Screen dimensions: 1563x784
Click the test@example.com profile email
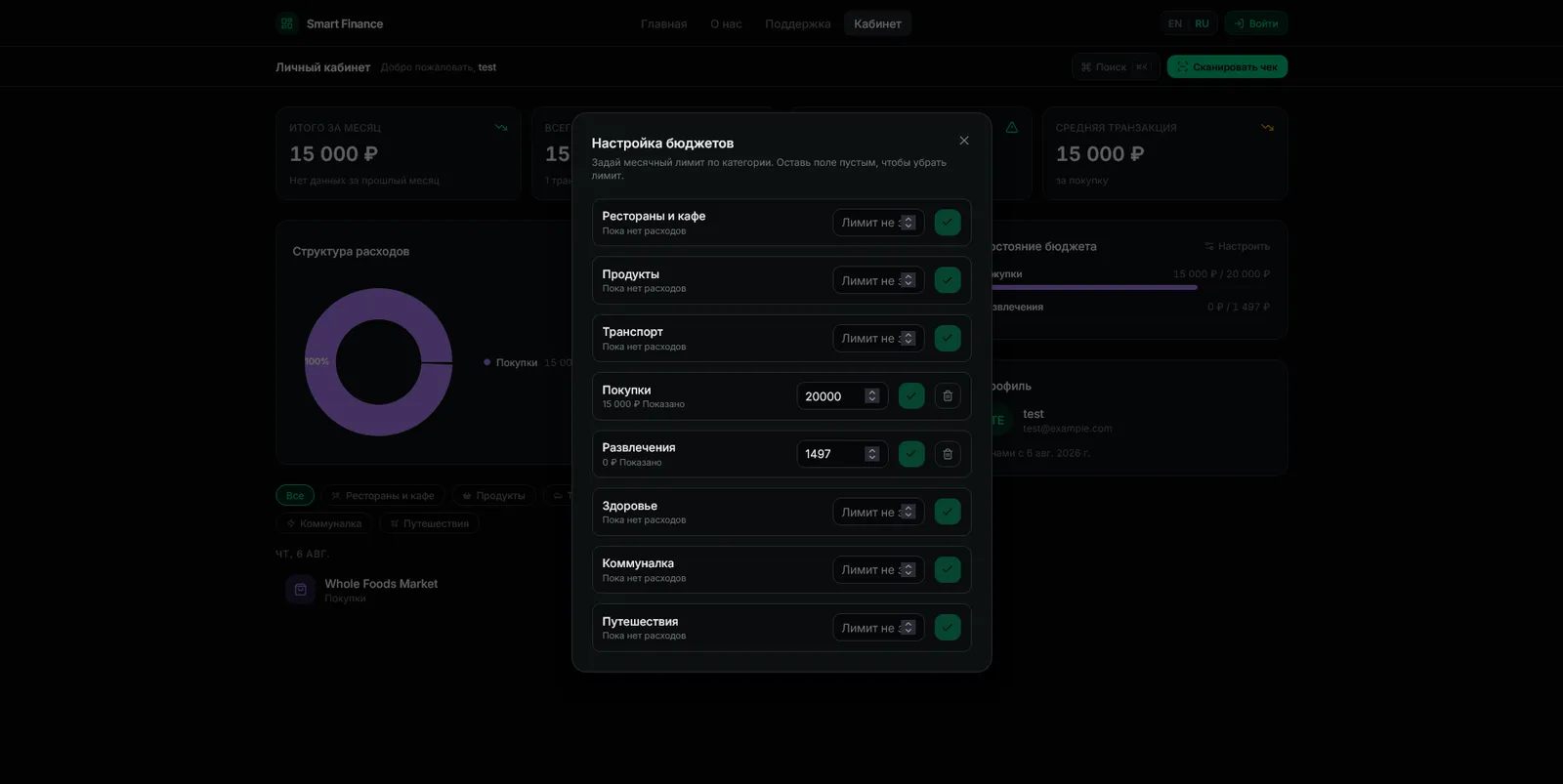pyautogui.click(x=1067, y=429)
